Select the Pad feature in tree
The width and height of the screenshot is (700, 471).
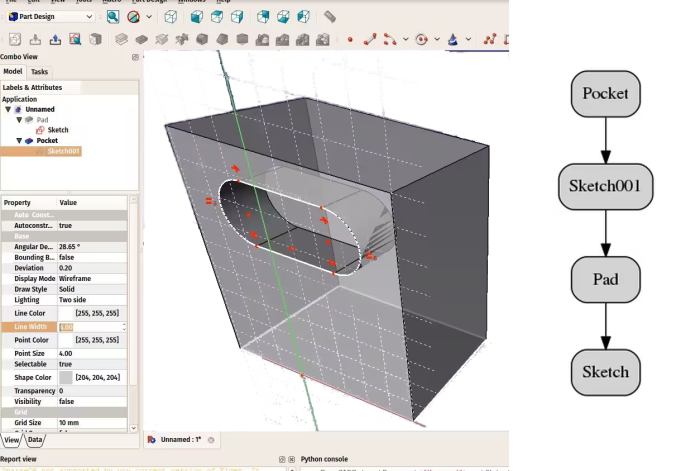[x=42, y=120]
